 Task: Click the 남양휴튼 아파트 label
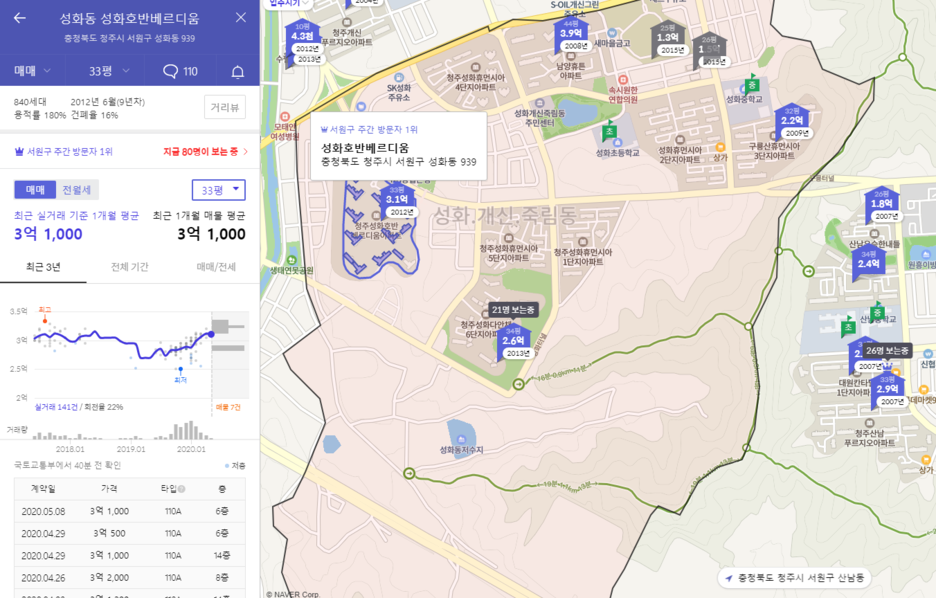click(571, 71)
